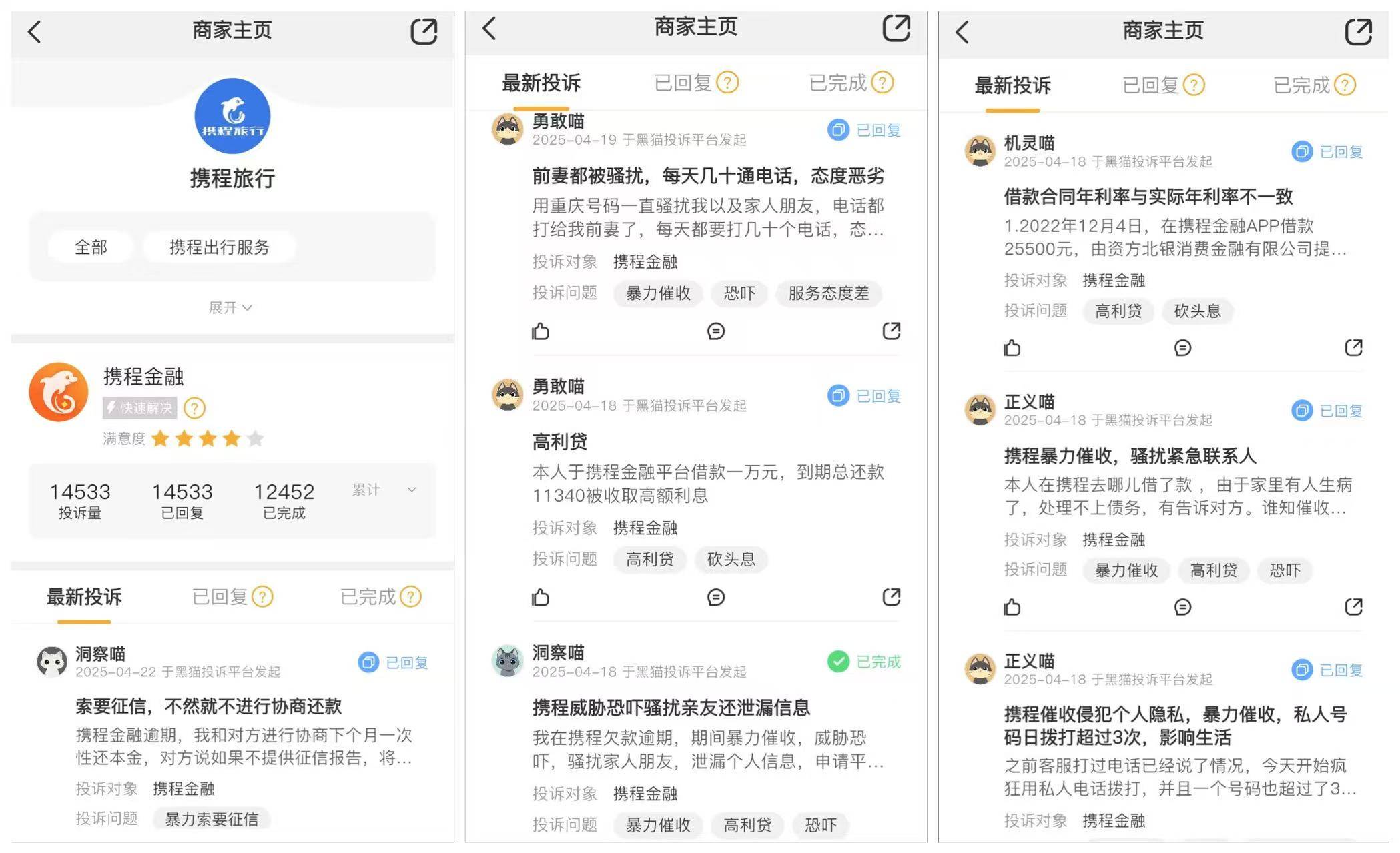This screenshot has width=1400, height=853.
Task: Switch to 已完成 tab in right panel
Action: point(1301,85)
